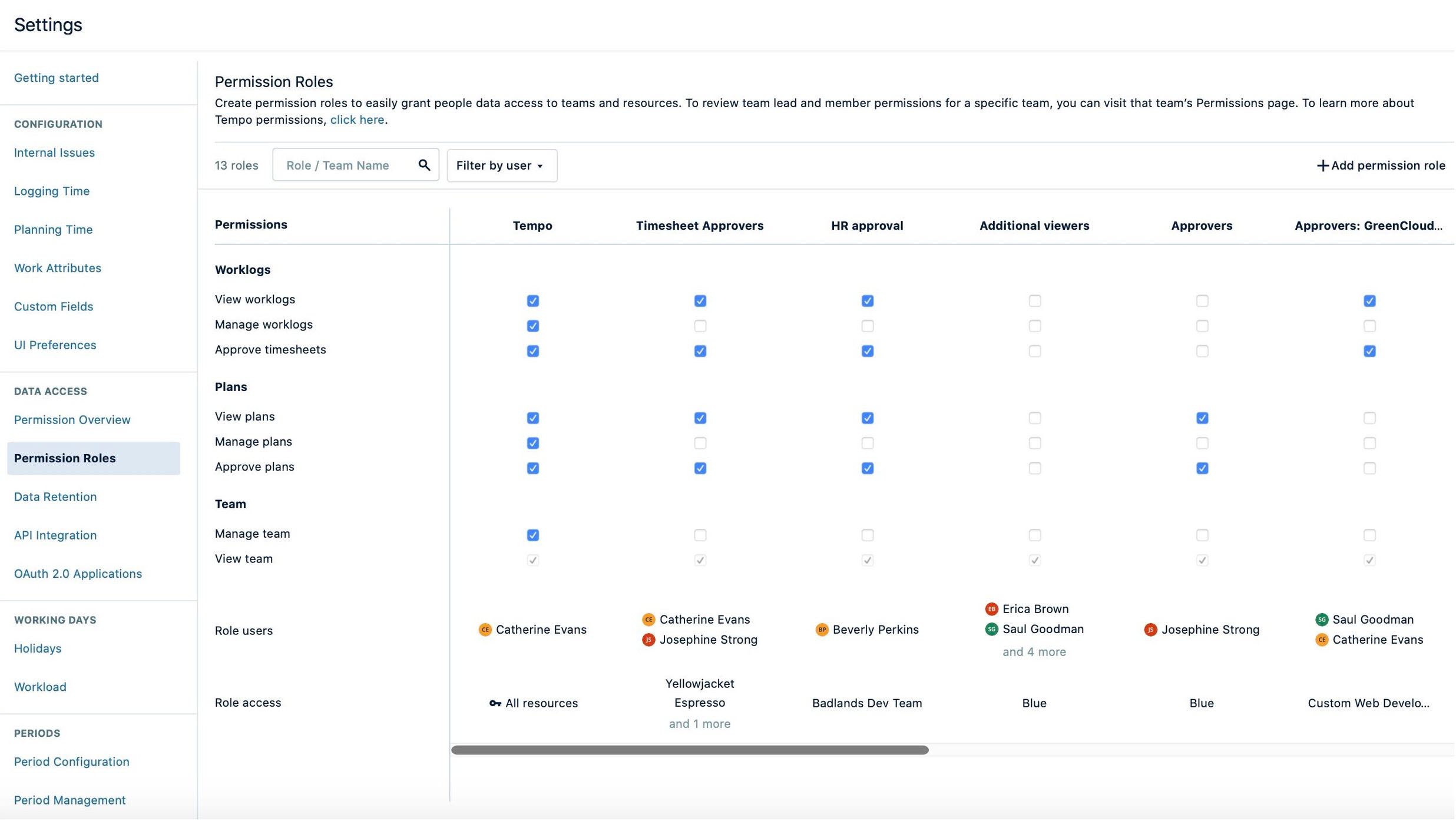Click the key icon beside All resources
This screenshot has width=1456, height=821.
(495, 703)
